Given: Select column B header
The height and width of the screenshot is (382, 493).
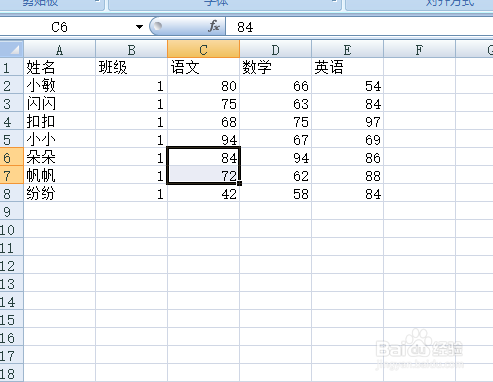Looking at the screenshot, I should tap(132, 50).
